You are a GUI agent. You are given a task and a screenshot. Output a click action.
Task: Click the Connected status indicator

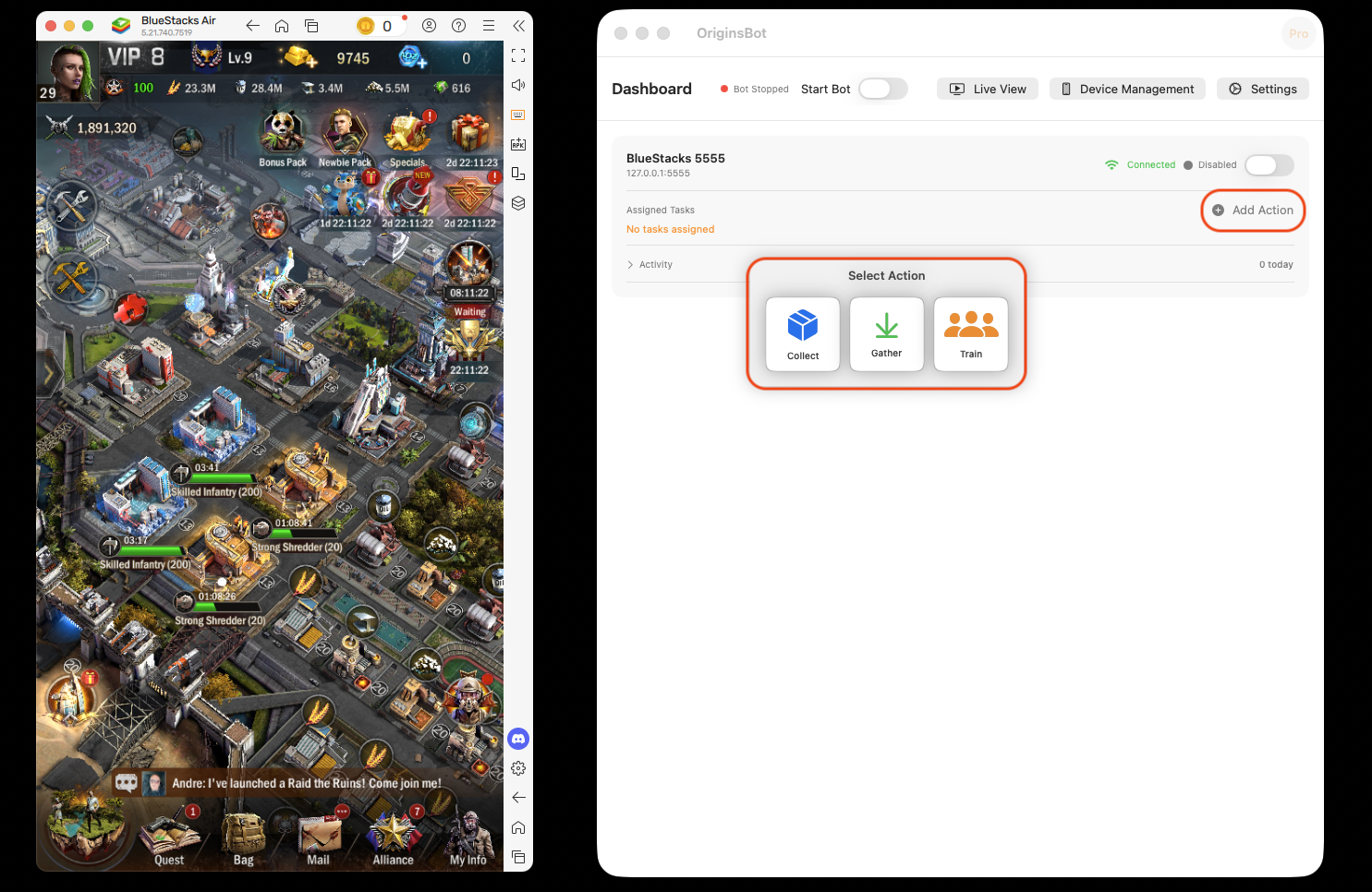[1140, 165]
